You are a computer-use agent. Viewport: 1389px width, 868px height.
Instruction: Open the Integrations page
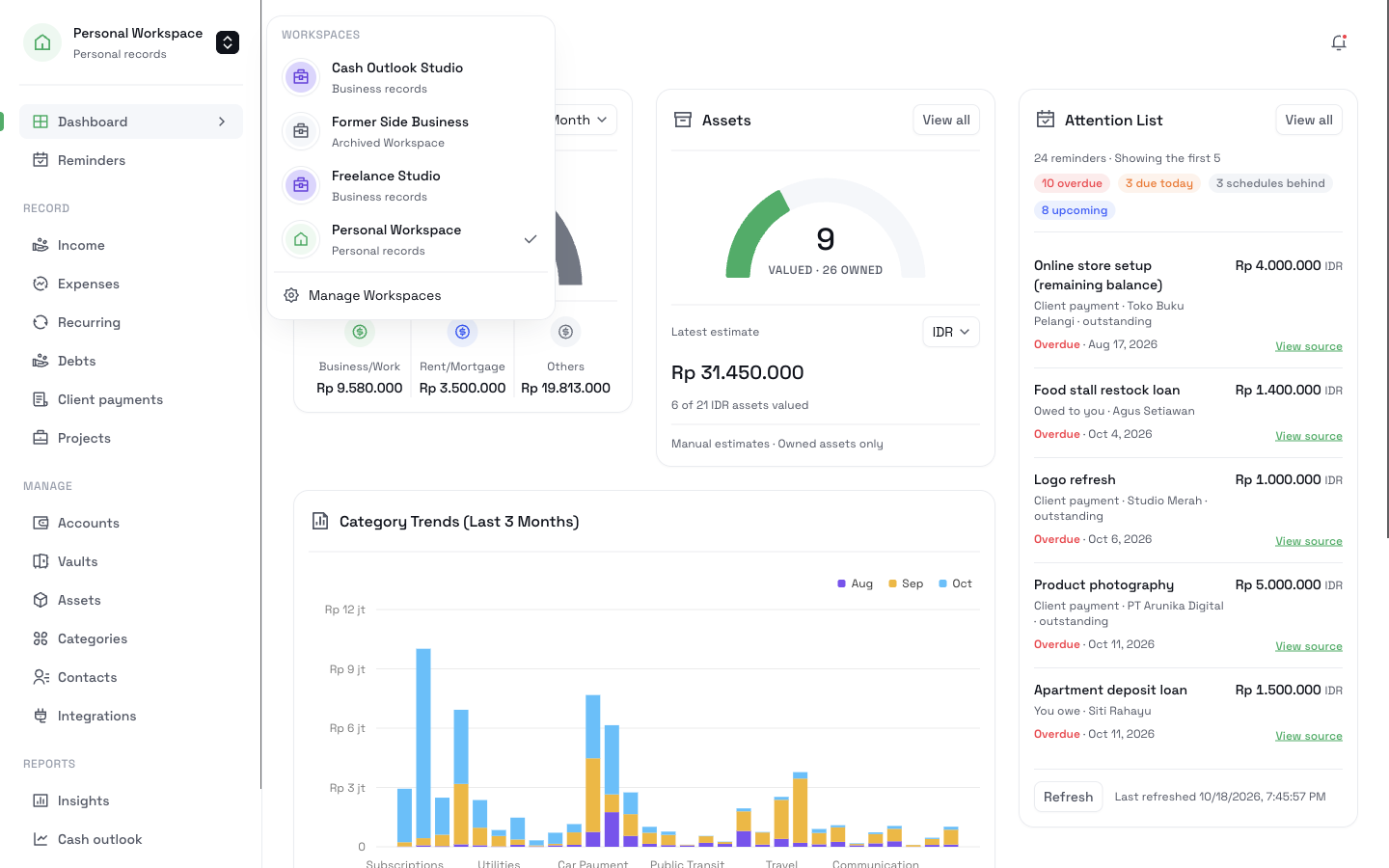(131, 716)
